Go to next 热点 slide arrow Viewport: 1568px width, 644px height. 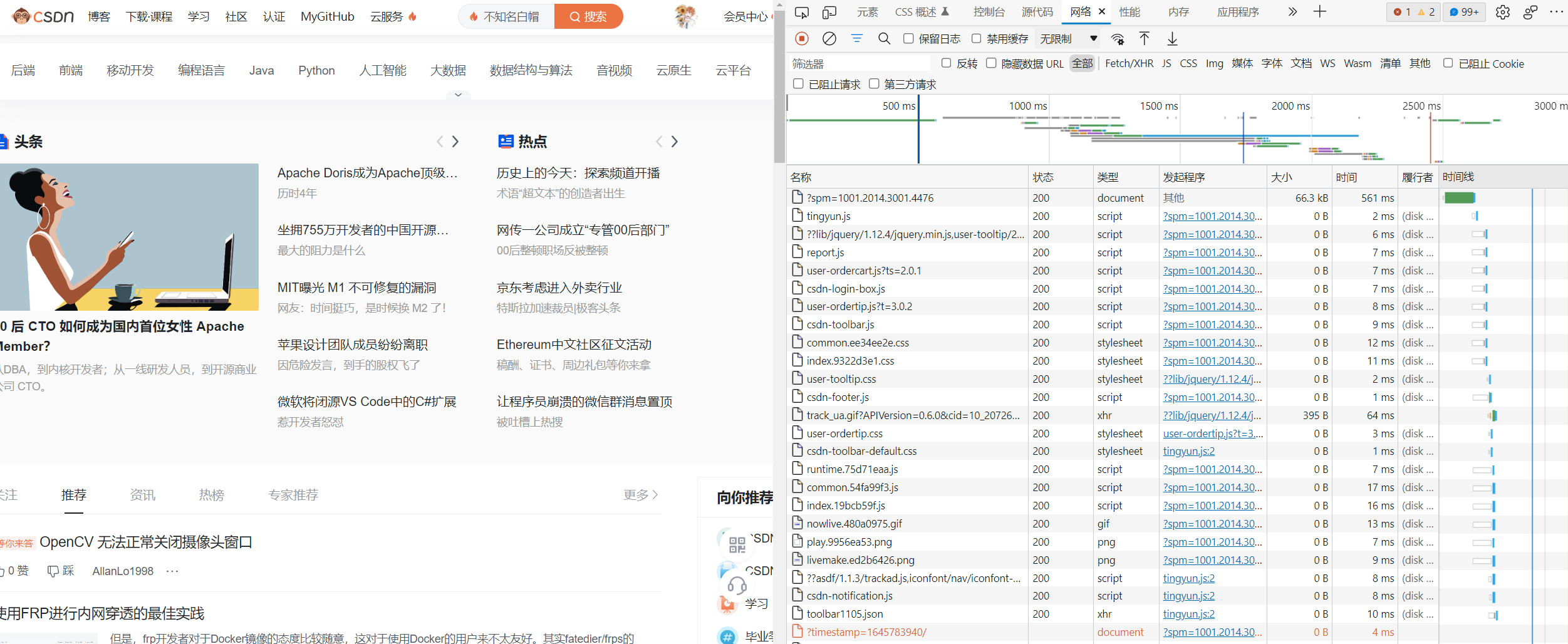(675, 142)
